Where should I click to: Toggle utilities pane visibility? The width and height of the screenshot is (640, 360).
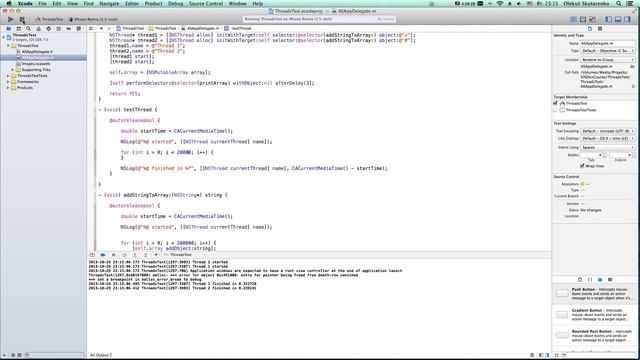point(627,19)
